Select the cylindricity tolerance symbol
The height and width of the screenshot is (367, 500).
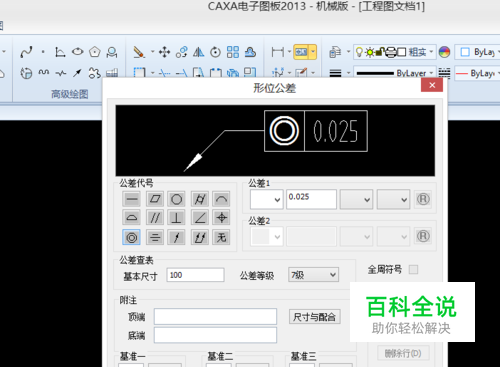point(200,199)
